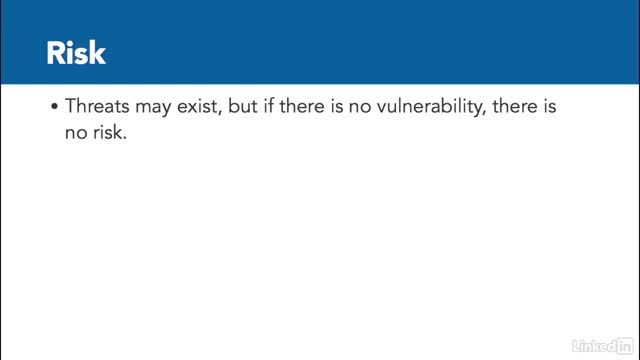Image resolution: width=640 pixels, height=360 pixels.
Task: Click the words 'no risk.' on second line
Action: [96, 132]
